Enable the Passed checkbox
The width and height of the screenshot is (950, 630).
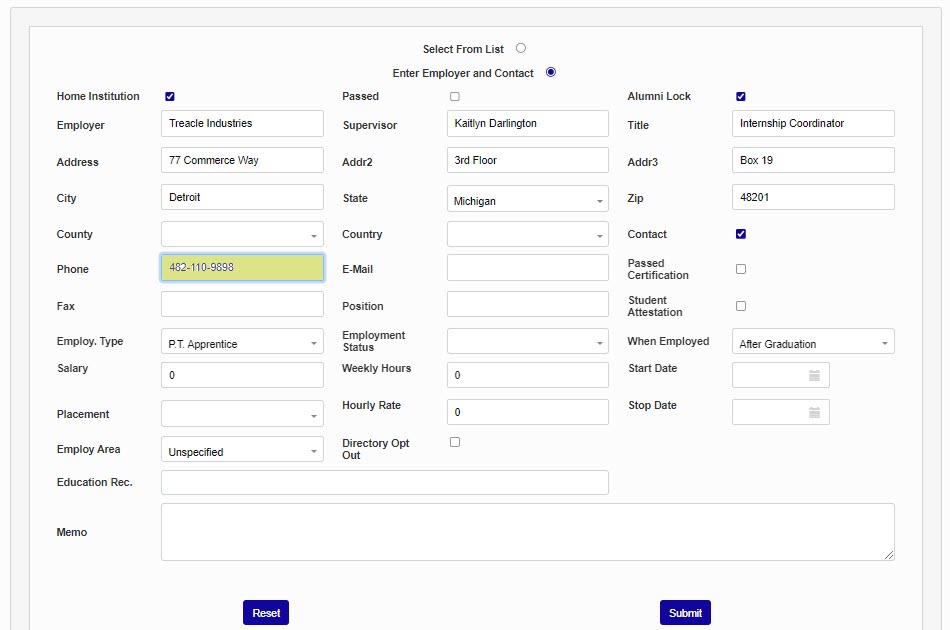click(455, 97)
